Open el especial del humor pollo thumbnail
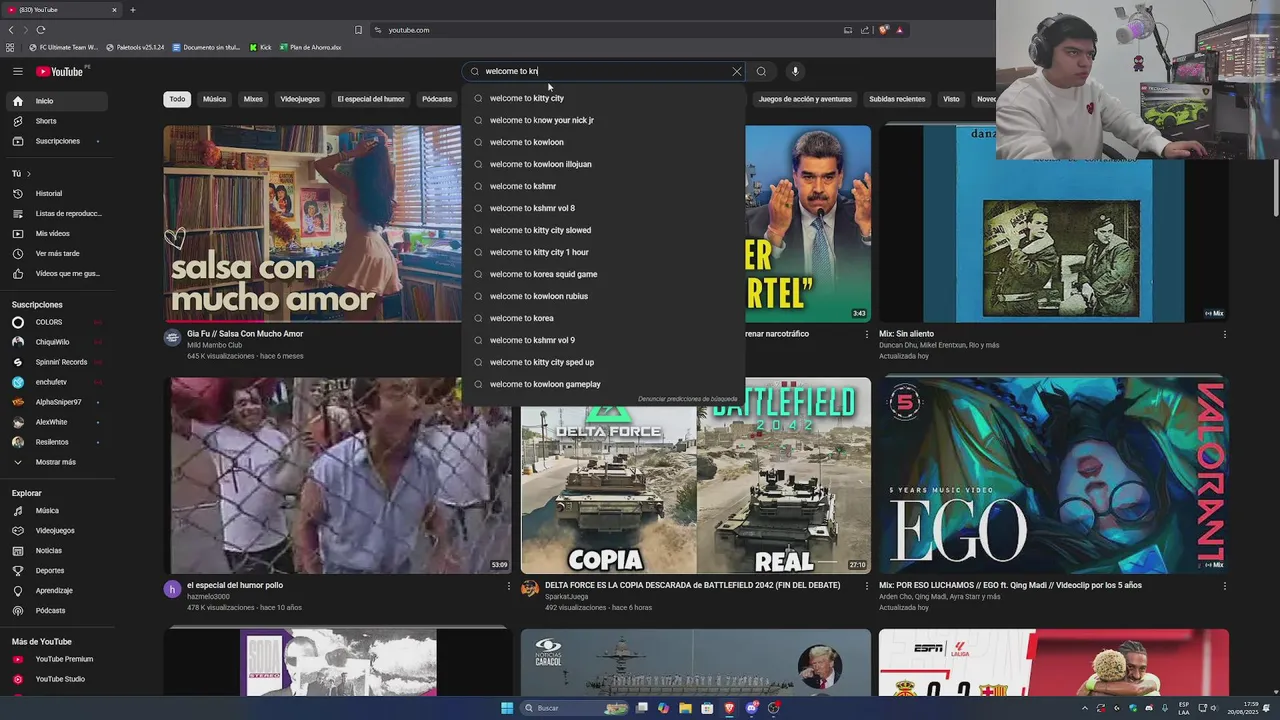This screenshot has width=1280, height=720. [x=338, y=475]
